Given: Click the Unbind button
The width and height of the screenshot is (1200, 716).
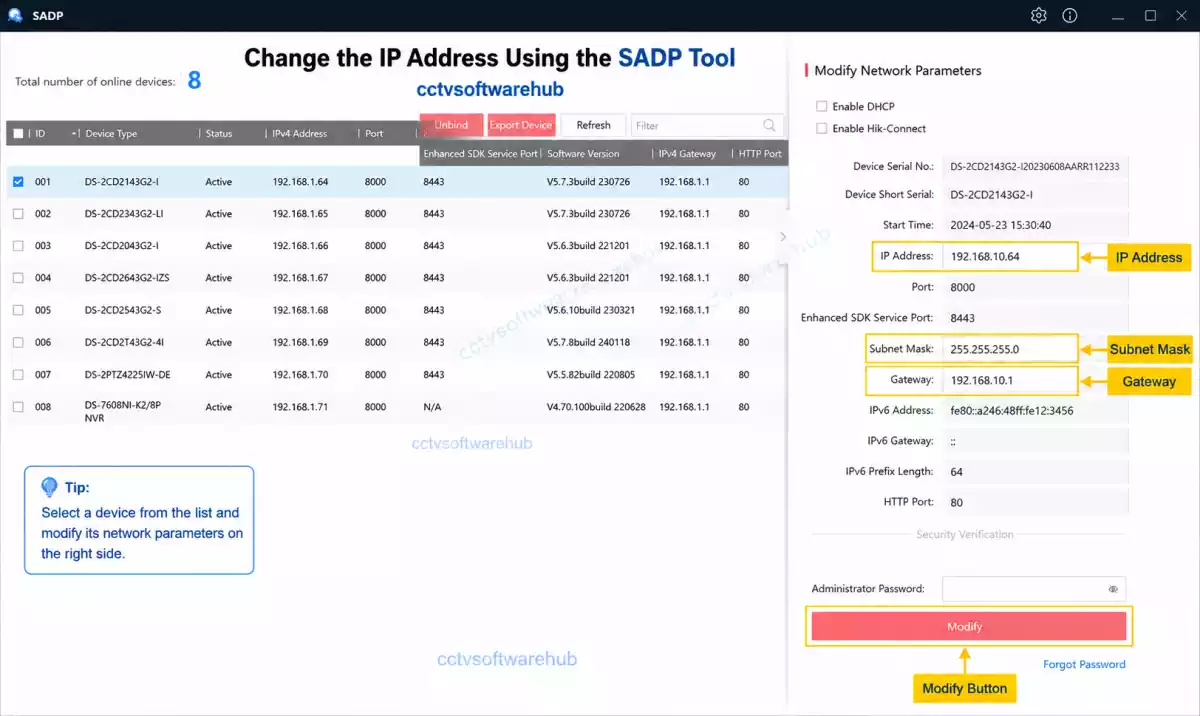Looking at the screenshot, I should click(451, 125).
